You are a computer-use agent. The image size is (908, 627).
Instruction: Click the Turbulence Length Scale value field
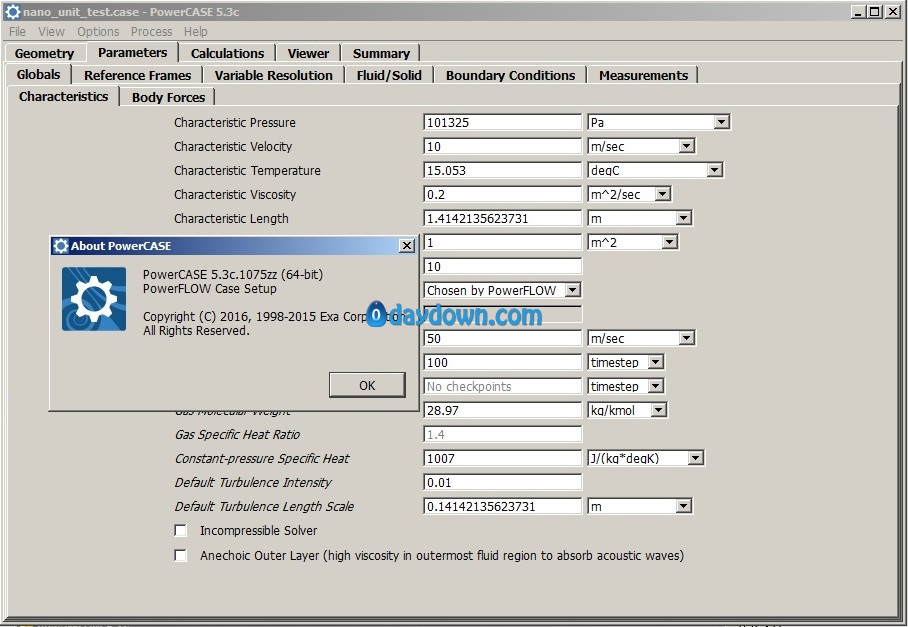click(x=502, y=506)
